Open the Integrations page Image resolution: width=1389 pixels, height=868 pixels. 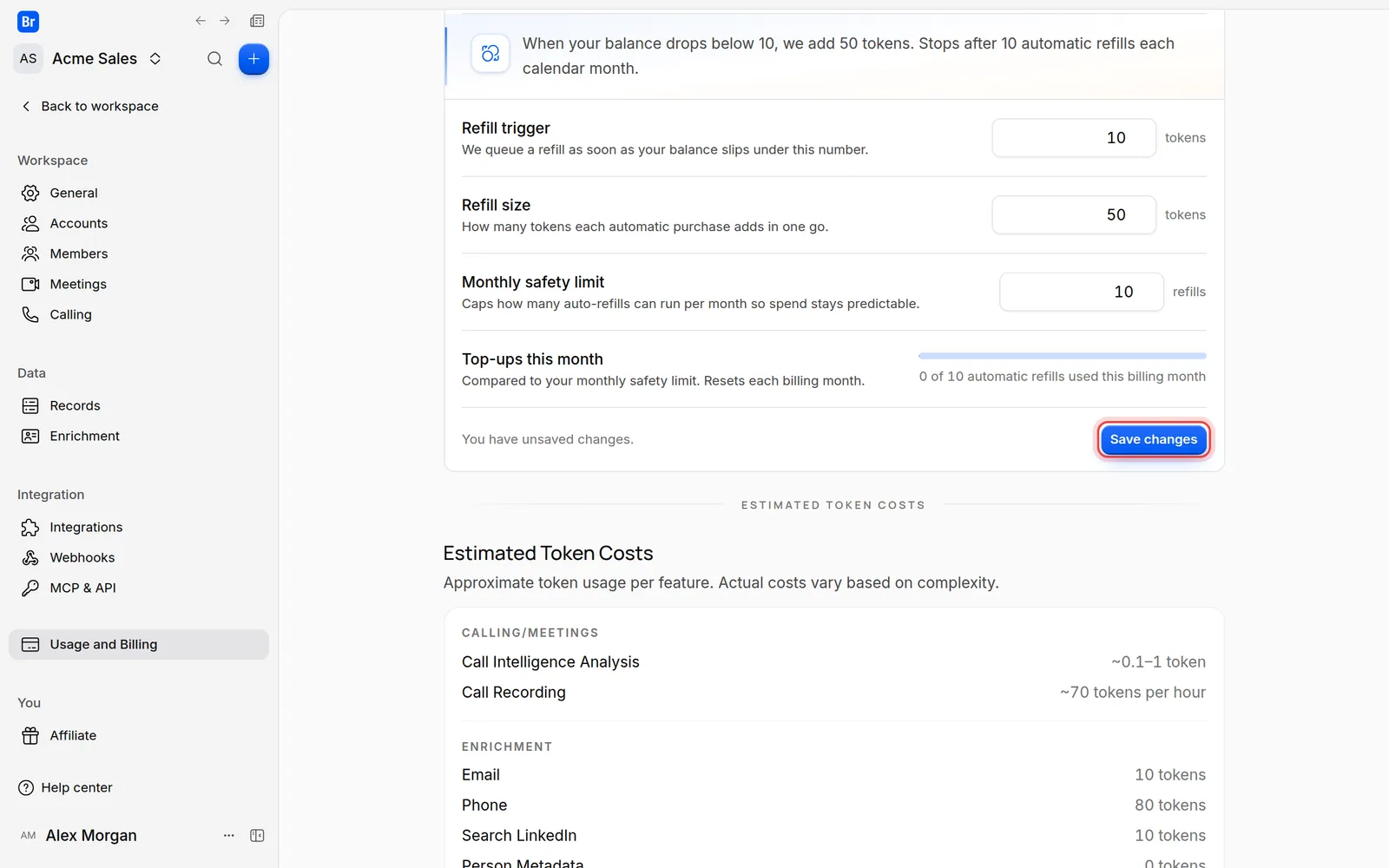click(x=139, y=527)
